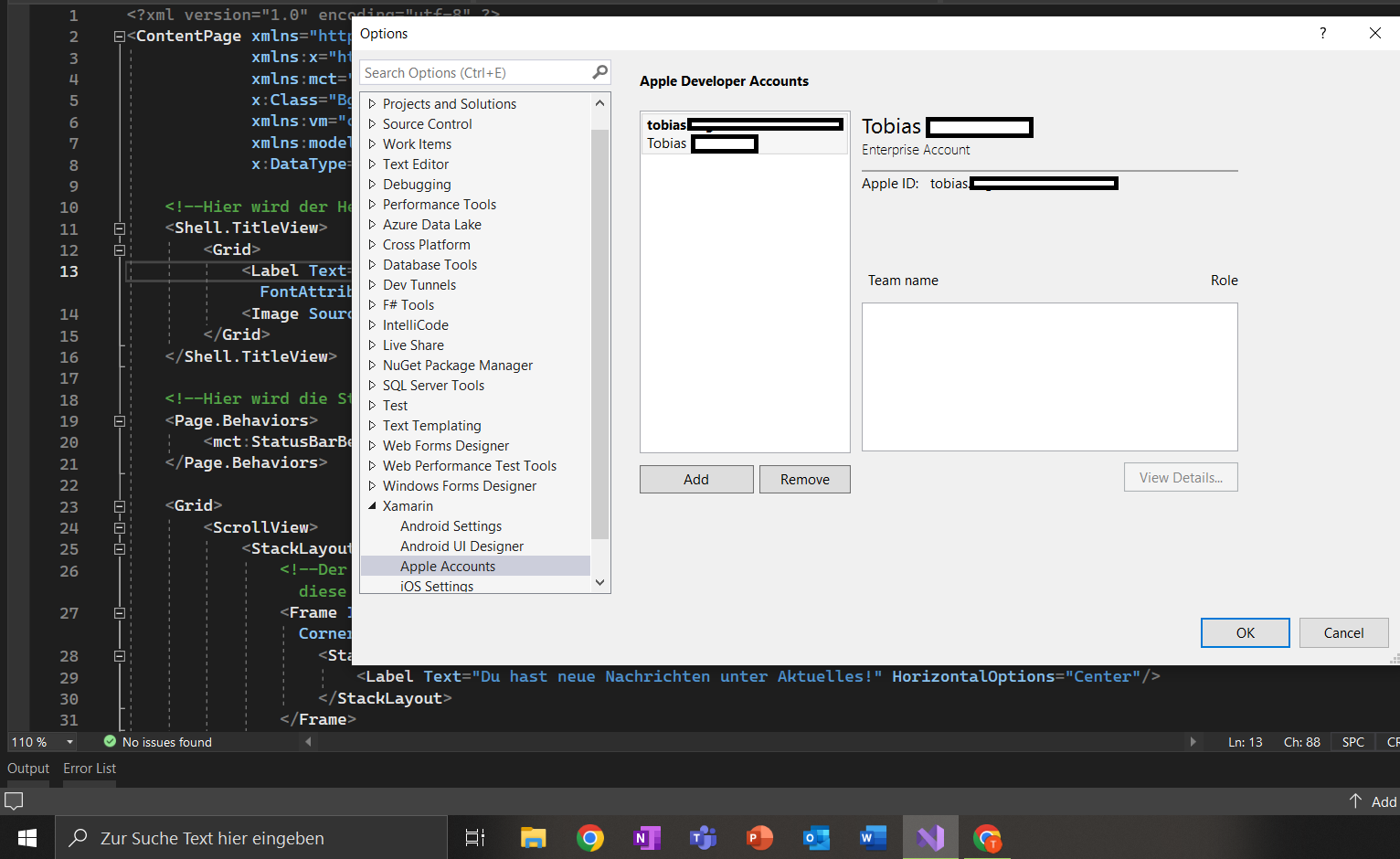Click the View Details button
Image resolution: width=1400 pixels, height=859 pixels.
click(x=1181, y=477)
